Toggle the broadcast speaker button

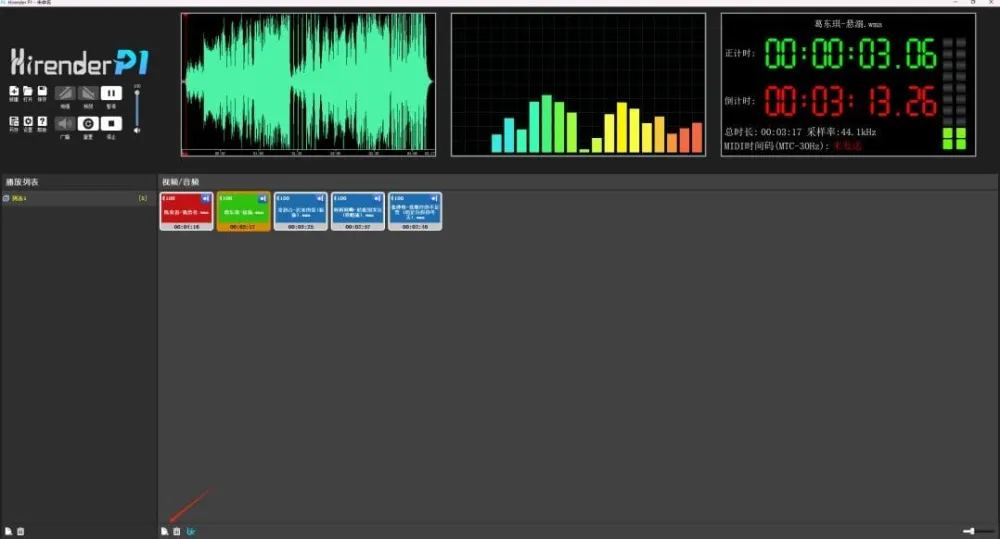[x=64, y=123]
